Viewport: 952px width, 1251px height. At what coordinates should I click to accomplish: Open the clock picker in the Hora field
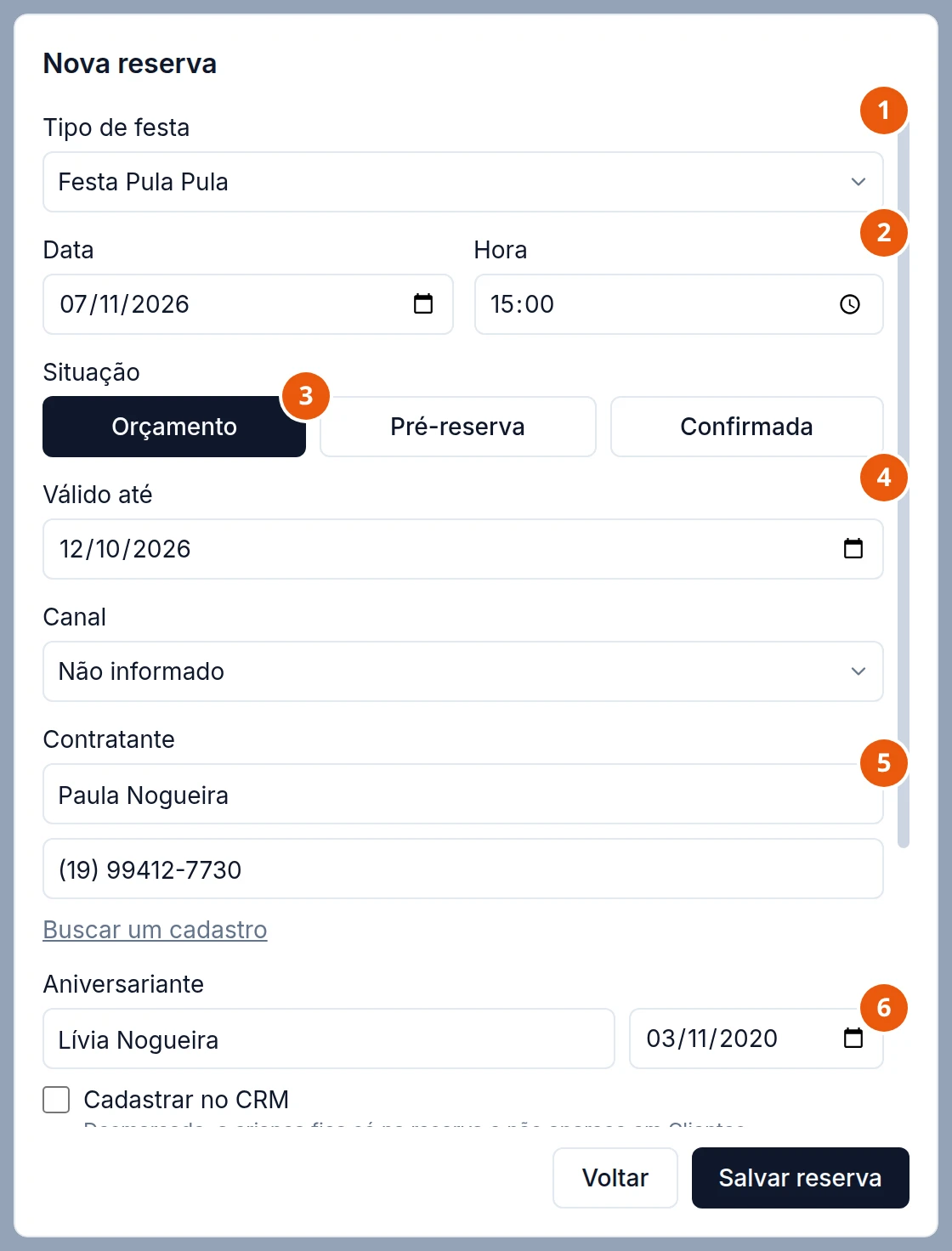[x=850, y=304]
